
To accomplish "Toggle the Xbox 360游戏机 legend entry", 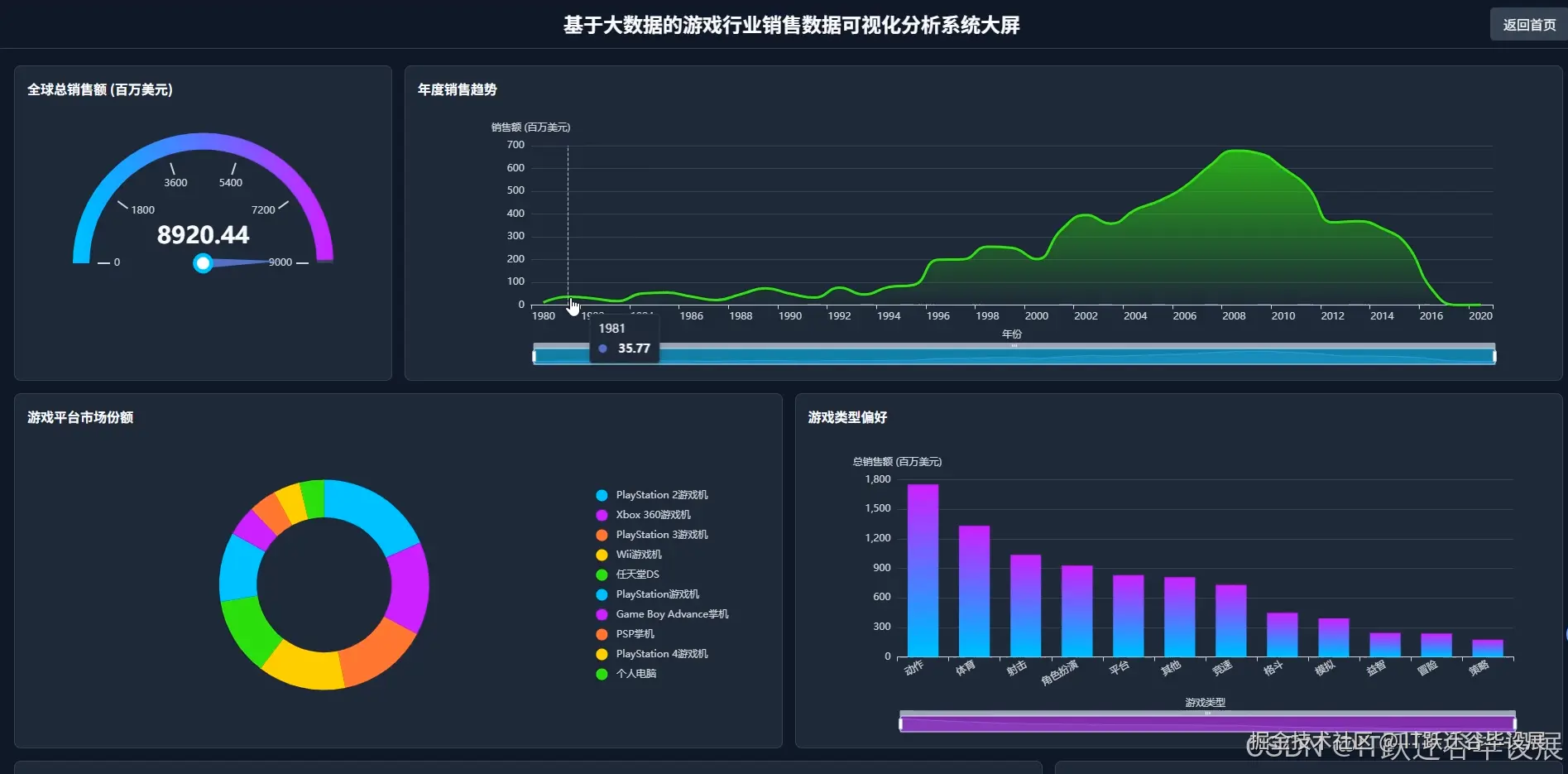I will 601,514.
